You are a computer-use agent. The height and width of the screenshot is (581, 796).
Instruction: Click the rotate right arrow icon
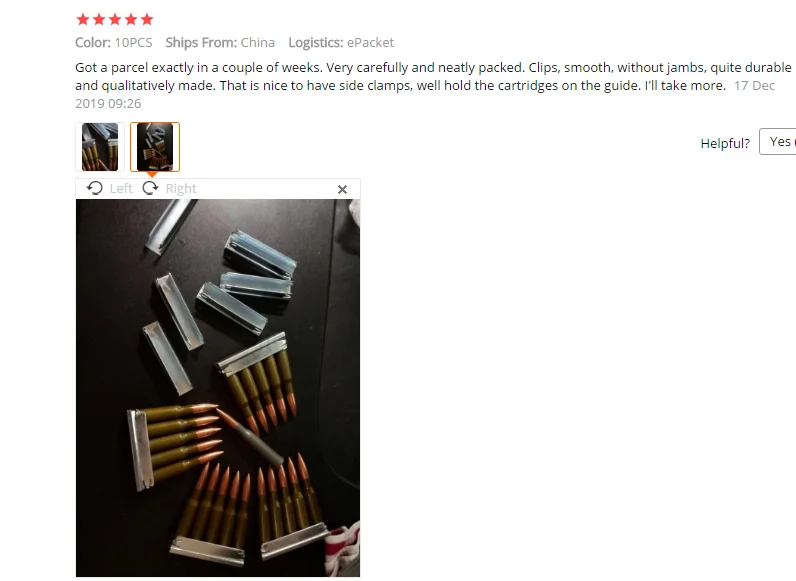click(x=150, y=188)
